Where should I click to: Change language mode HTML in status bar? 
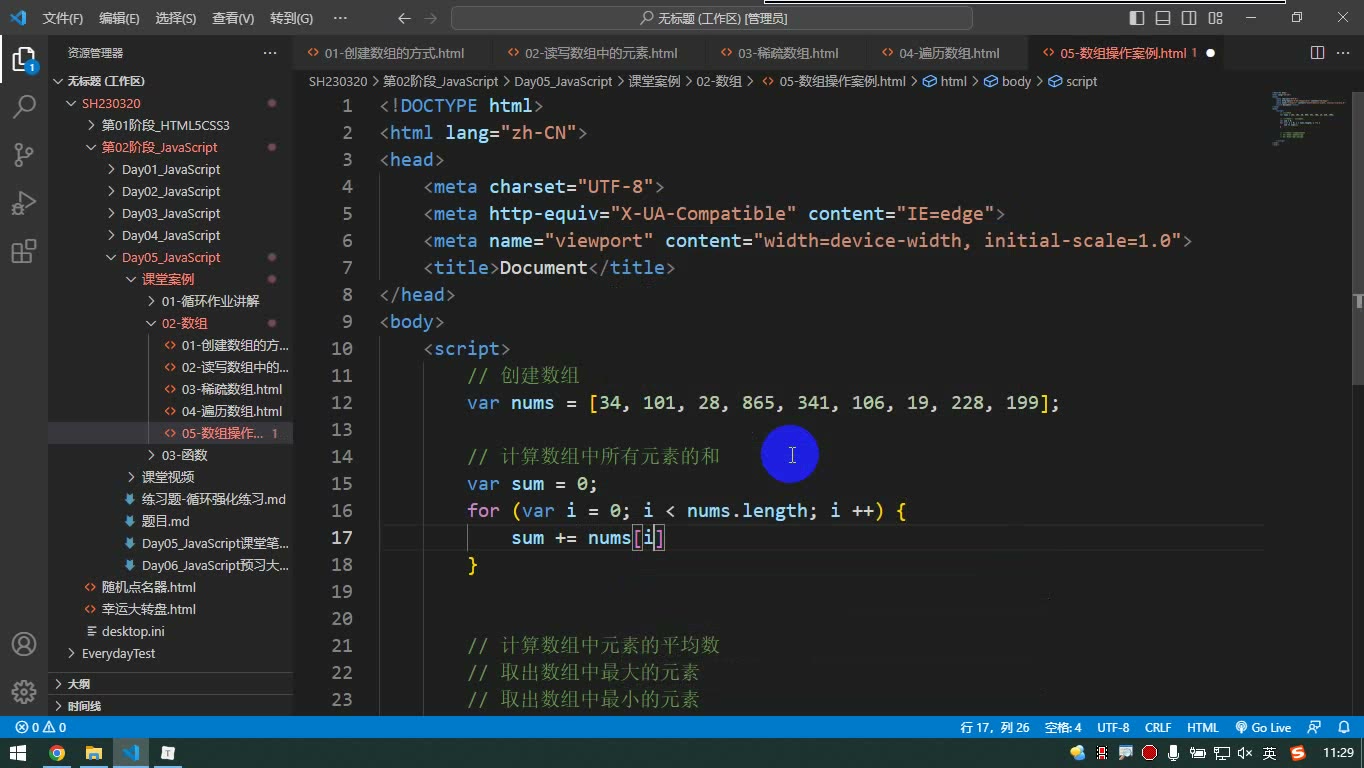(x=1203, y=728)
